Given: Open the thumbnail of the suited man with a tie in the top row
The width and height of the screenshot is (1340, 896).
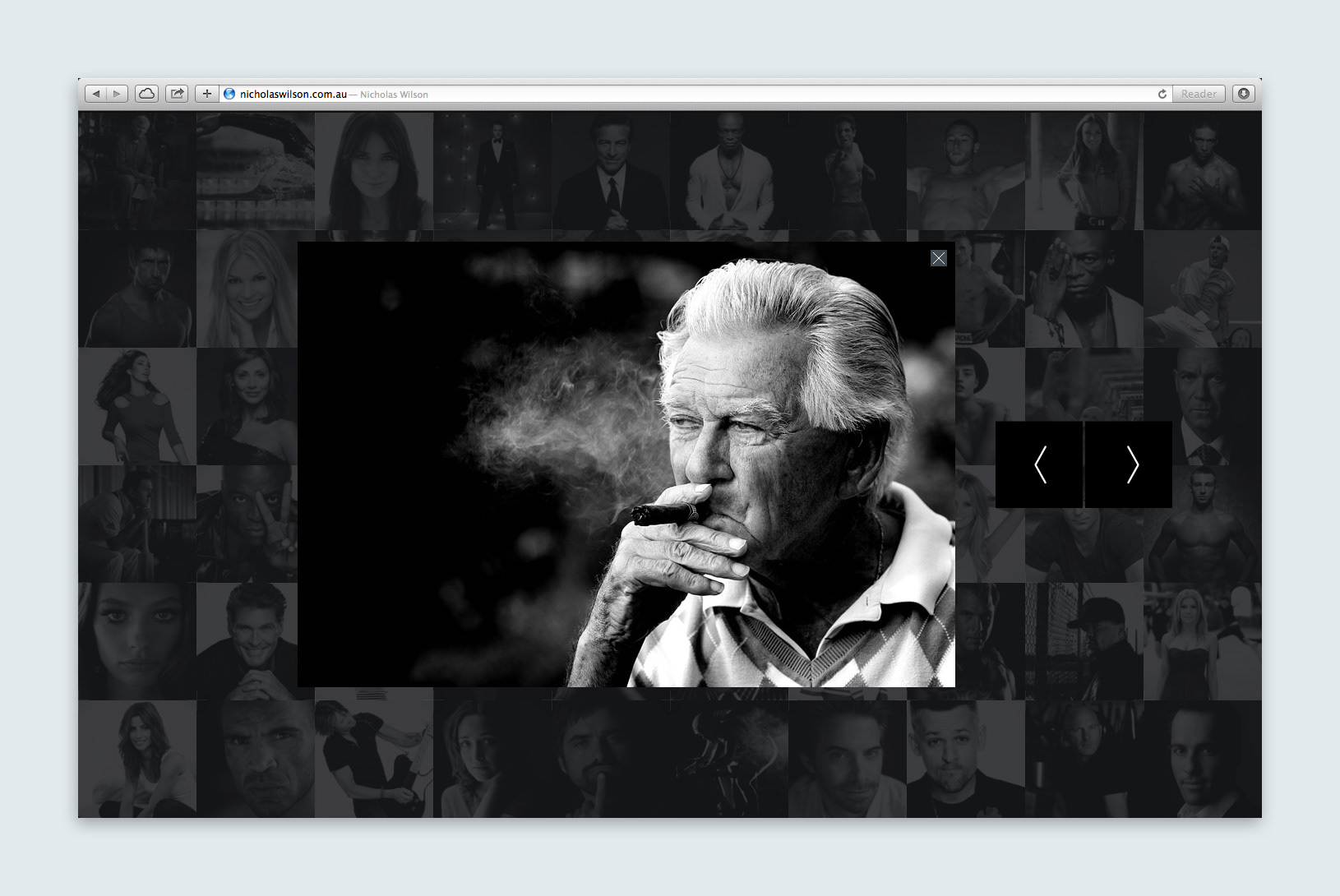Looking at the screenshot, I should pyautogui.click(x=611, y=171).
